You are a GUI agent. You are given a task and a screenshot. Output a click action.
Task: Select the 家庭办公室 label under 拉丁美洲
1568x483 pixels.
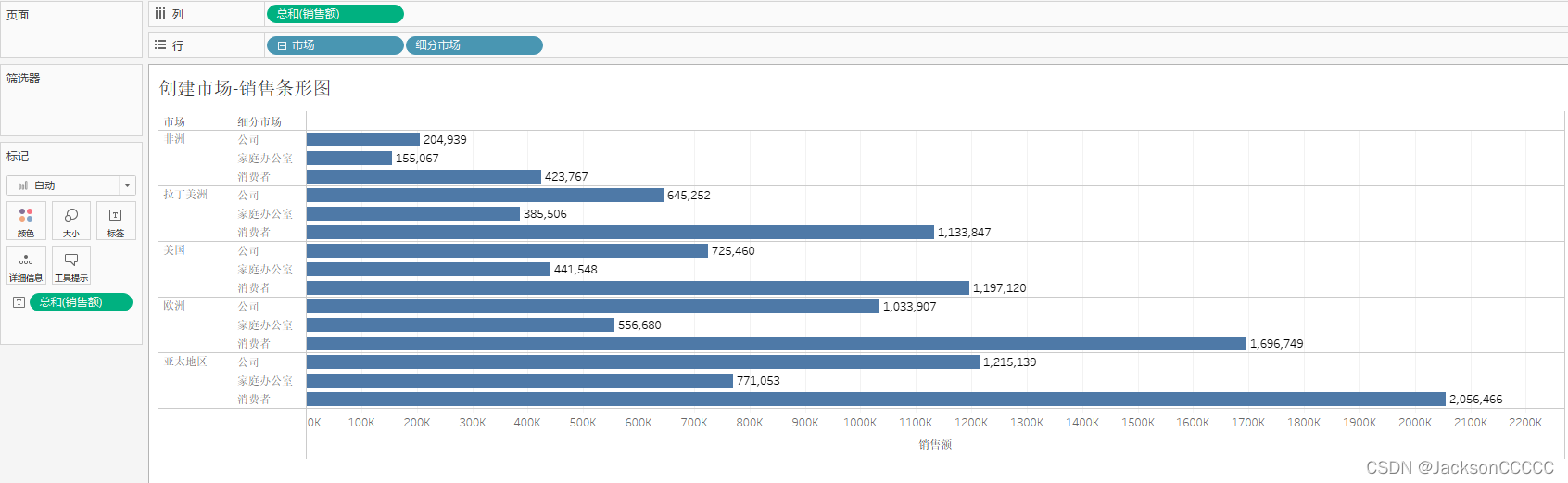point(265,213)
